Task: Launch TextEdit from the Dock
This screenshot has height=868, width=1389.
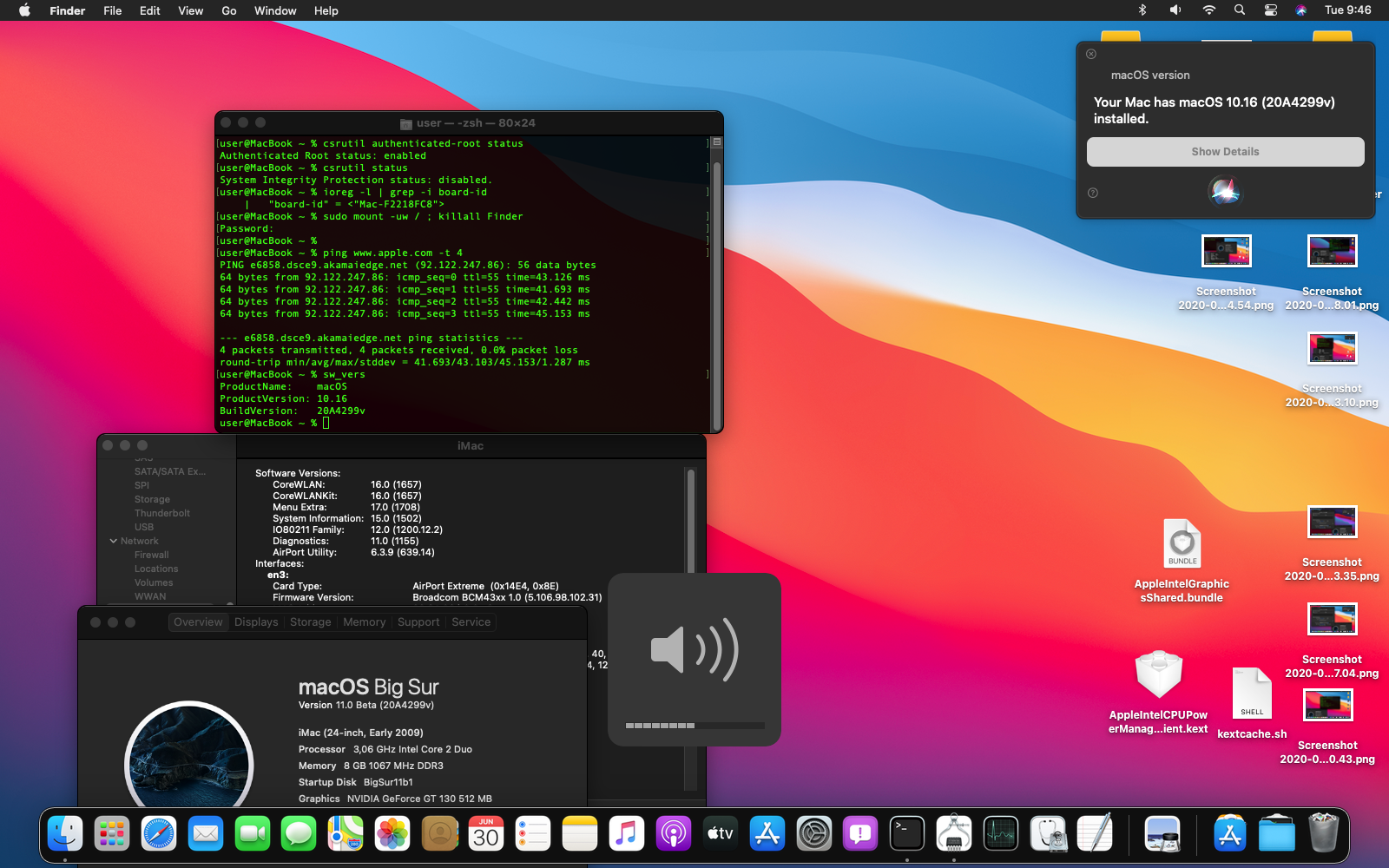Action: [x=1095, y=834]
